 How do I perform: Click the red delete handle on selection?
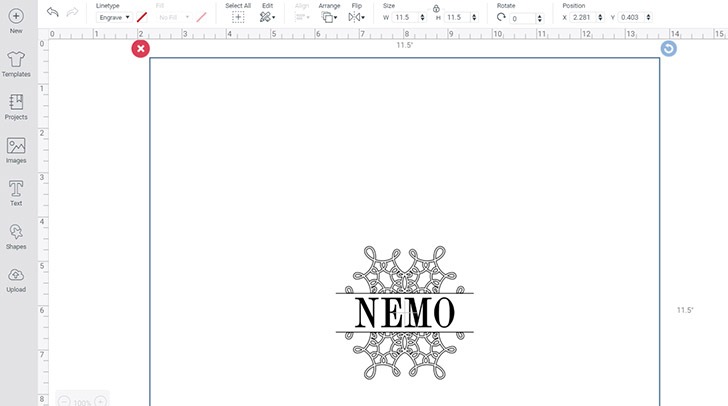point(141,49)
